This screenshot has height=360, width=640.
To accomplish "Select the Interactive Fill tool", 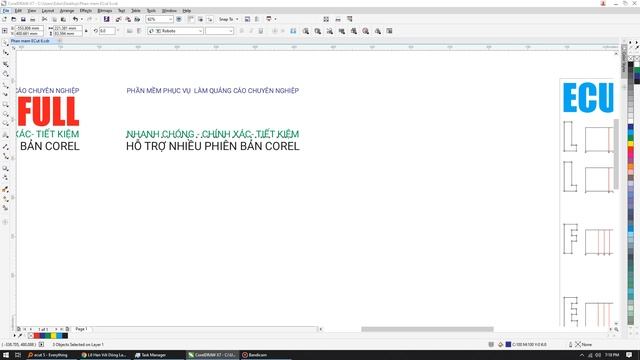I will [x=5, y=199].
